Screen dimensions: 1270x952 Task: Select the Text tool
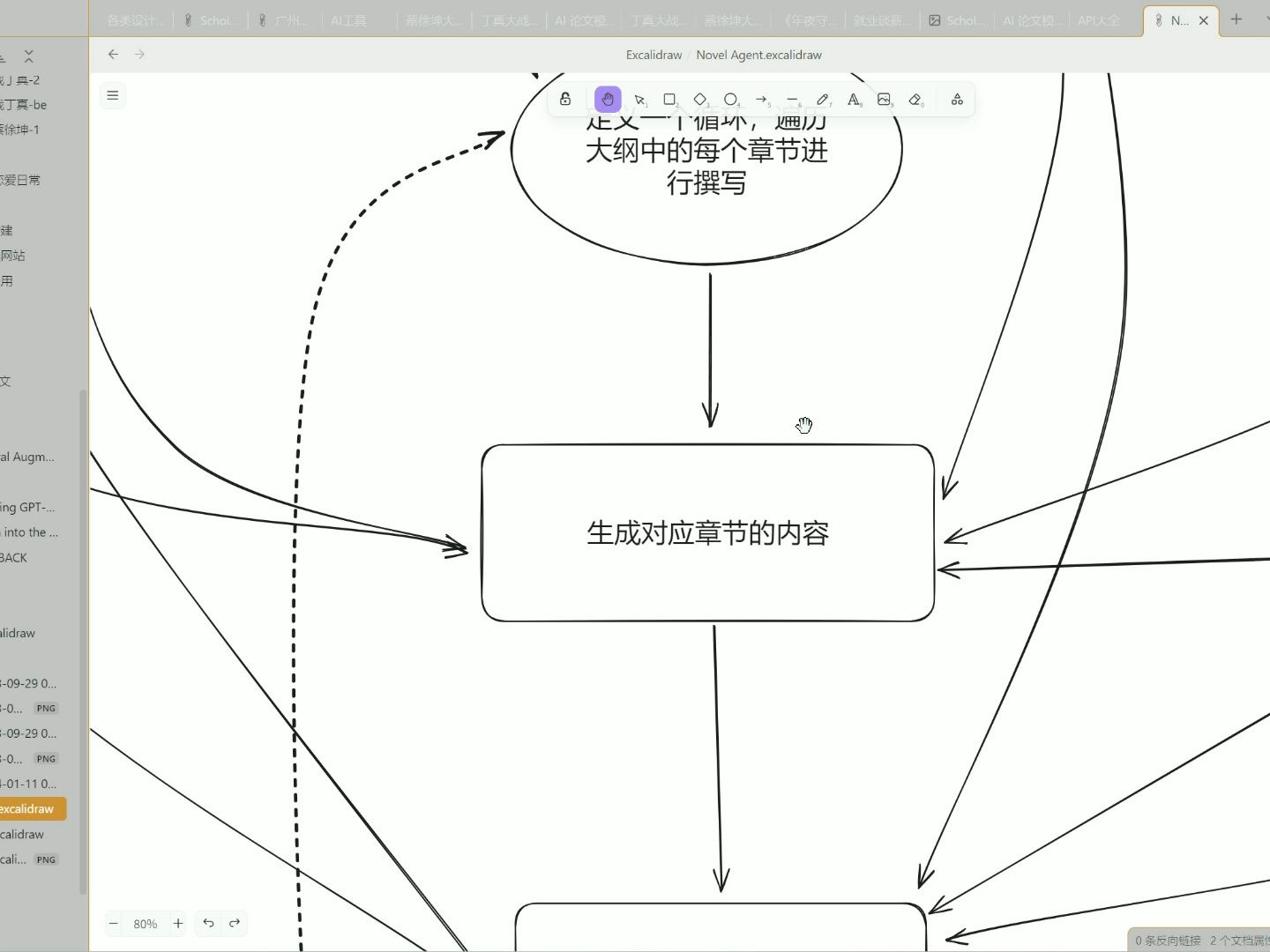(854, 100)
